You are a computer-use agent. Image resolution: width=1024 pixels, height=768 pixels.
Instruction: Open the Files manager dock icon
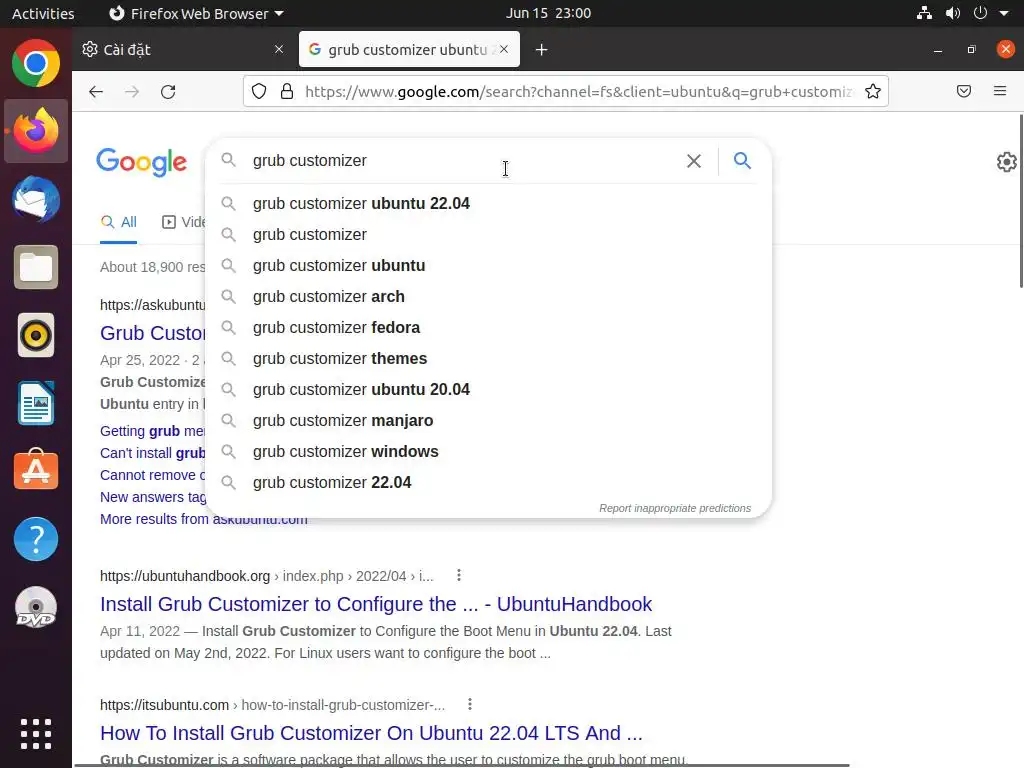tap(36, 267)
